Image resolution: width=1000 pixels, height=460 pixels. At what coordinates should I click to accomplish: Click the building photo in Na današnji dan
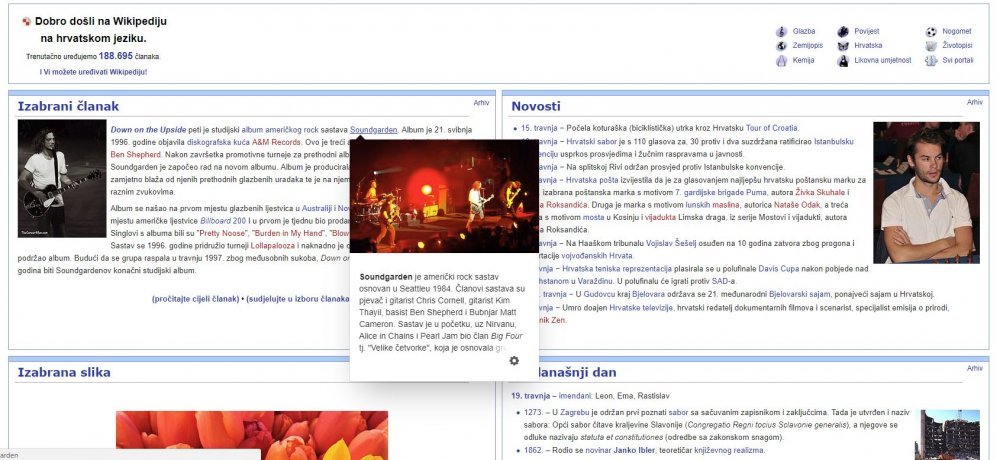pos(947,434)
